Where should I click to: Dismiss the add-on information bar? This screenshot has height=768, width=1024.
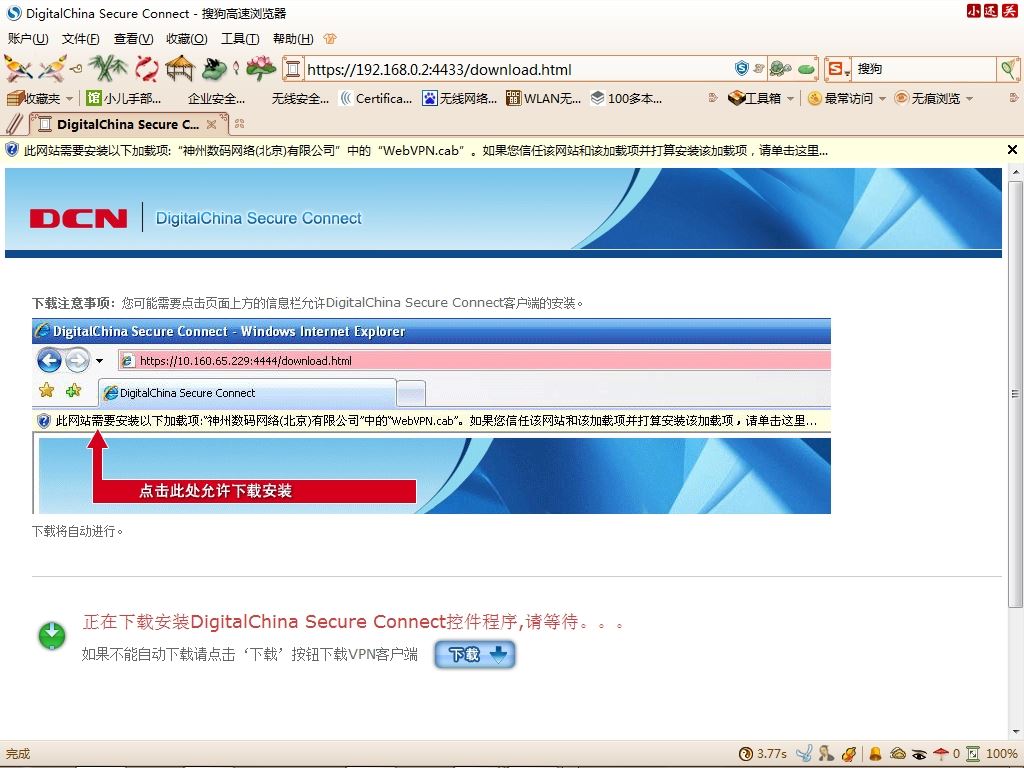coord(1012,150)
